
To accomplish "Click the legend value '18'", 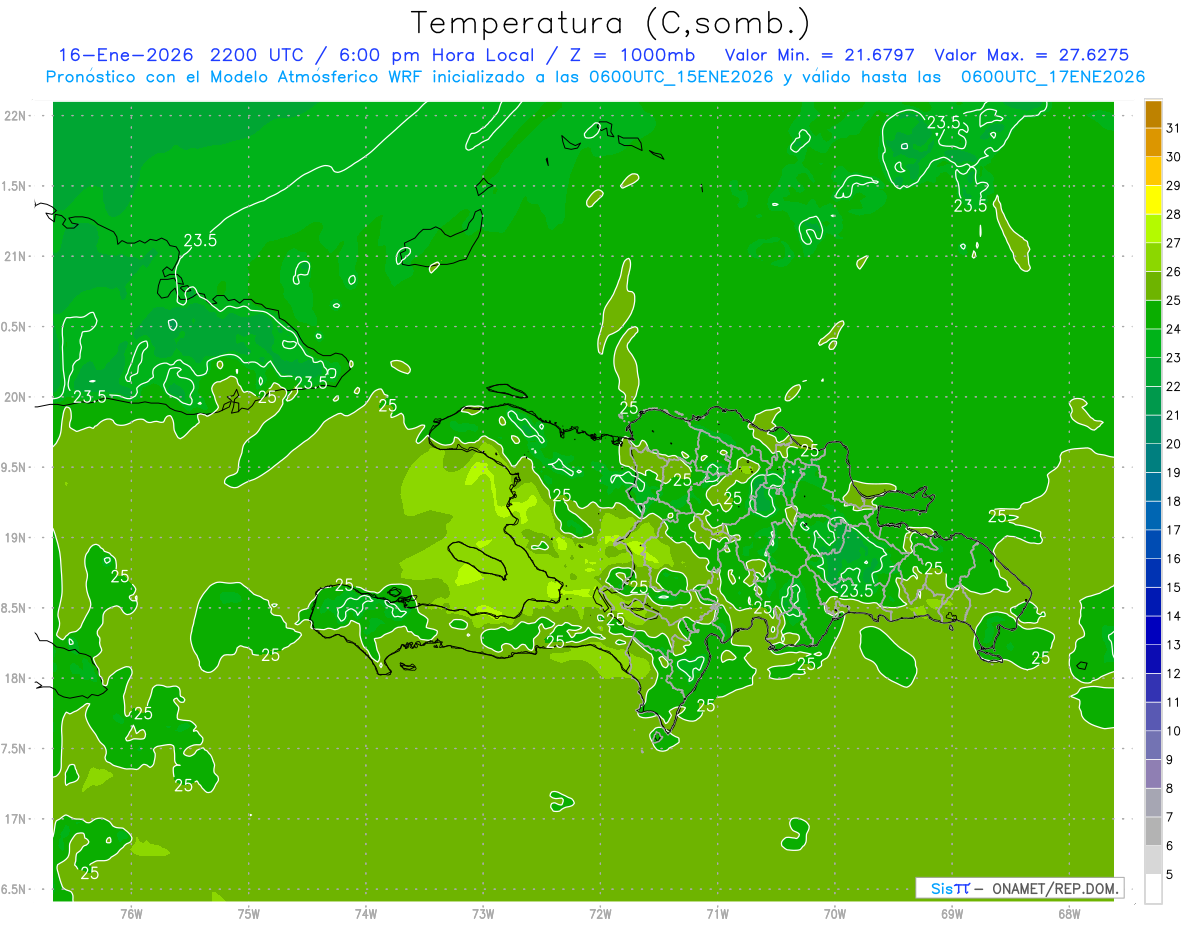I will point(1173,502).
